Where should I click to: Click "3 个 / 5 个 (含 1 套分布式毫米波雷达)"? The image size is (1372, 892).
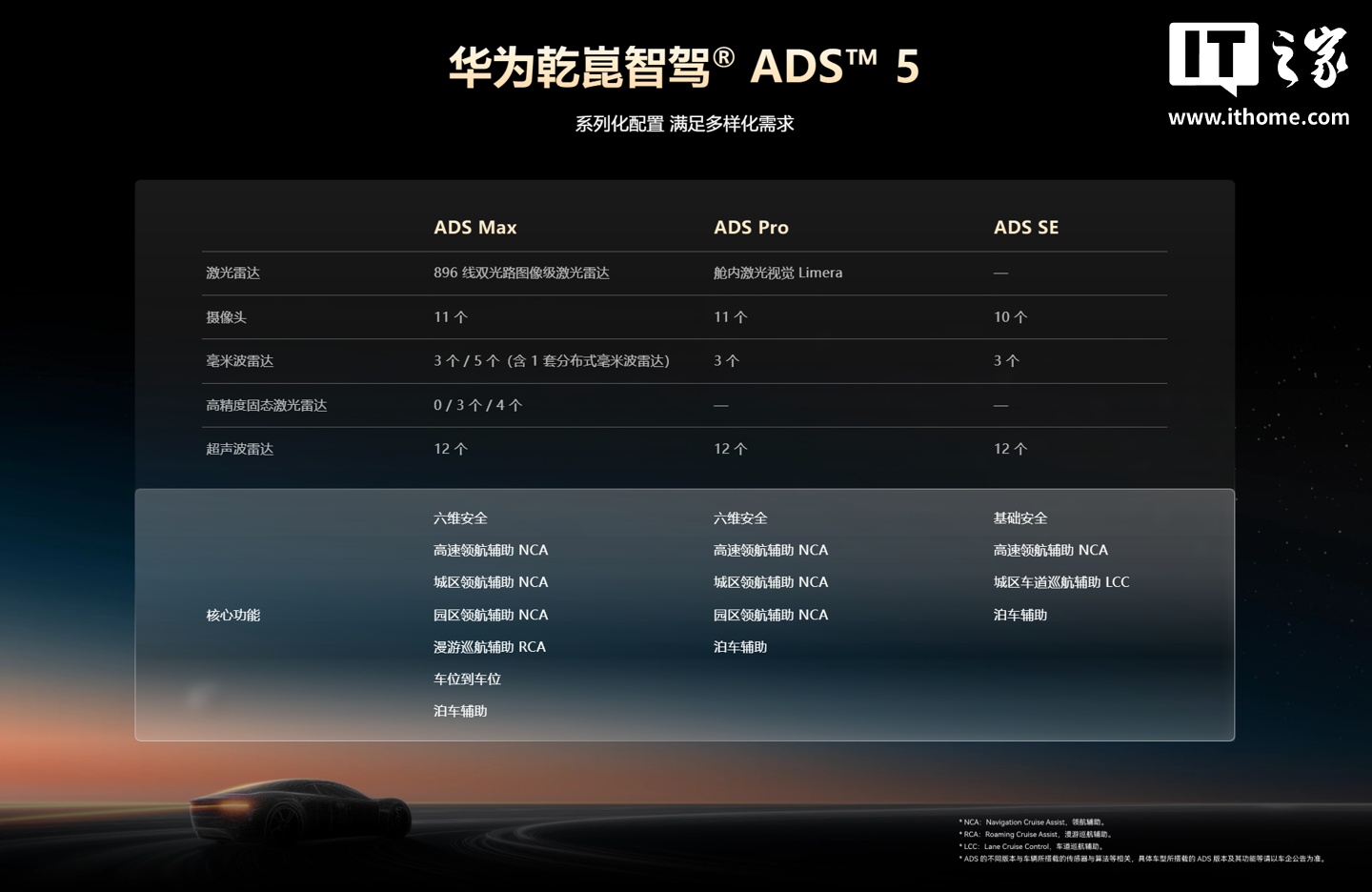click(x=552, y=361)
